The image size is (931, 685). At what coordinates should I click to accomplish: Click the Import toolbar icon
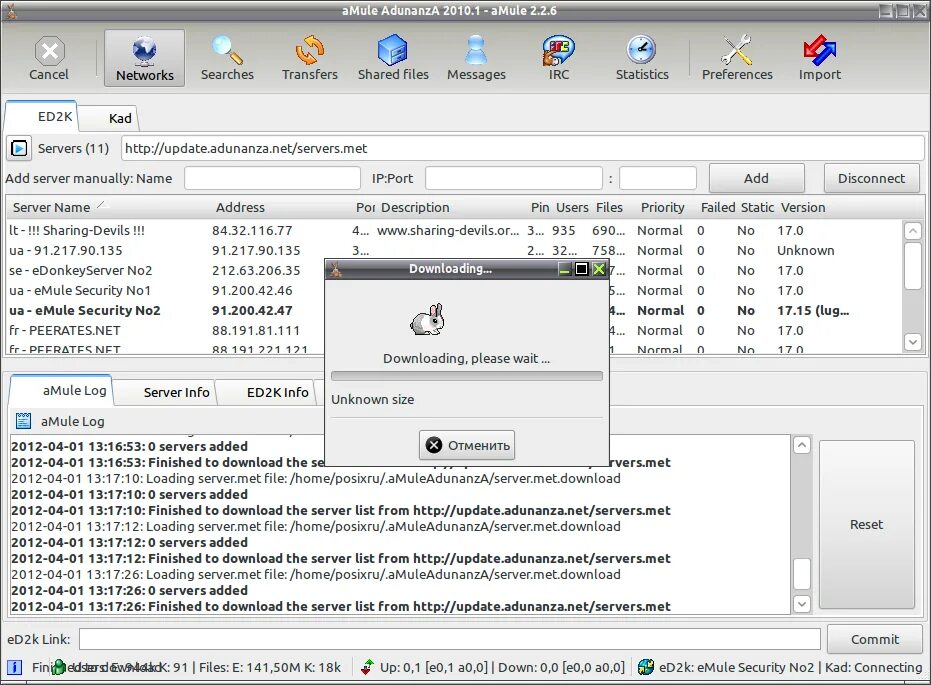click(x=819, y=58)
